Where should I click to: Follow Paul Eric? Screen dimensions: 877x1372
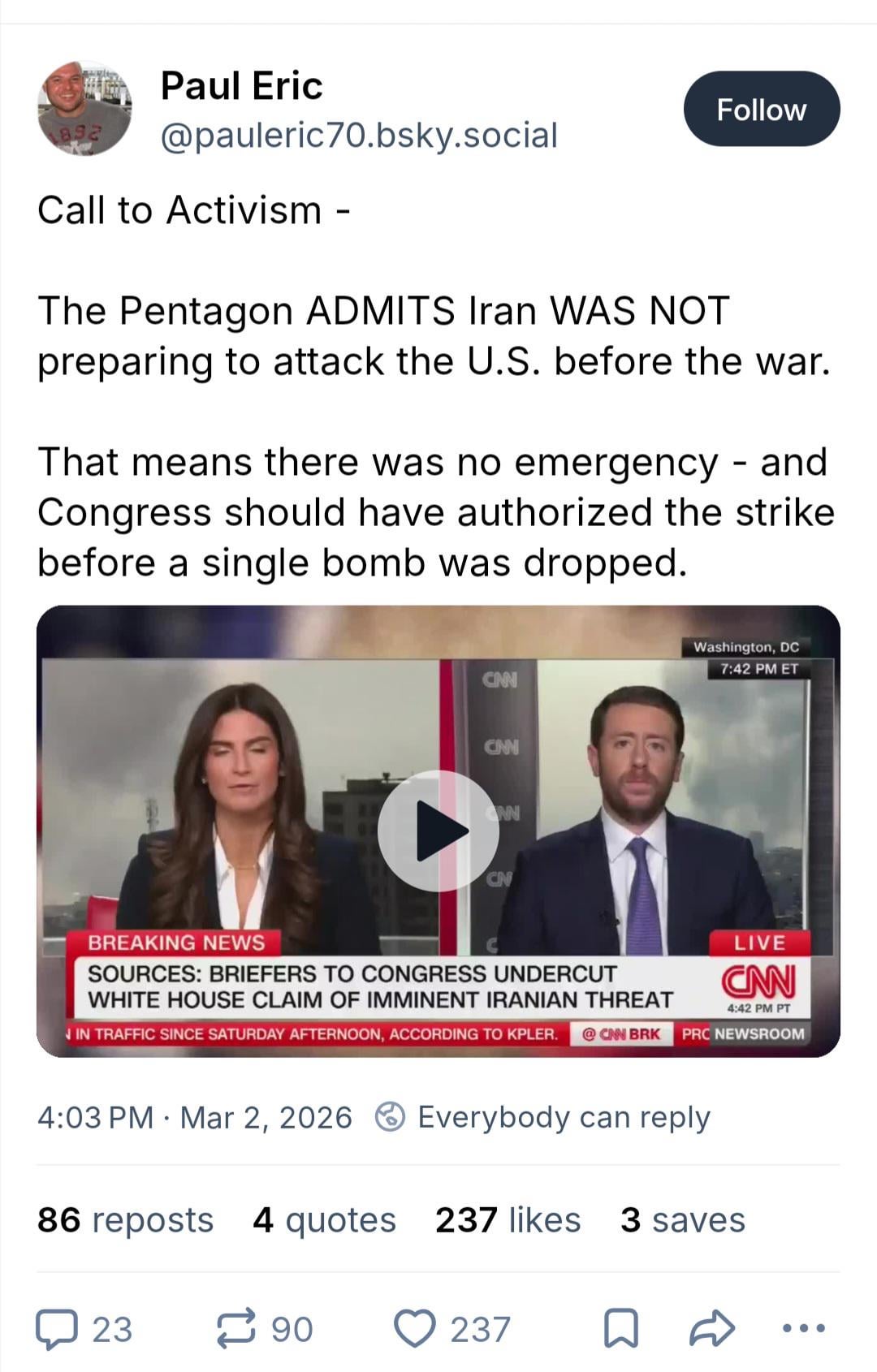click(x=762, y=109)
